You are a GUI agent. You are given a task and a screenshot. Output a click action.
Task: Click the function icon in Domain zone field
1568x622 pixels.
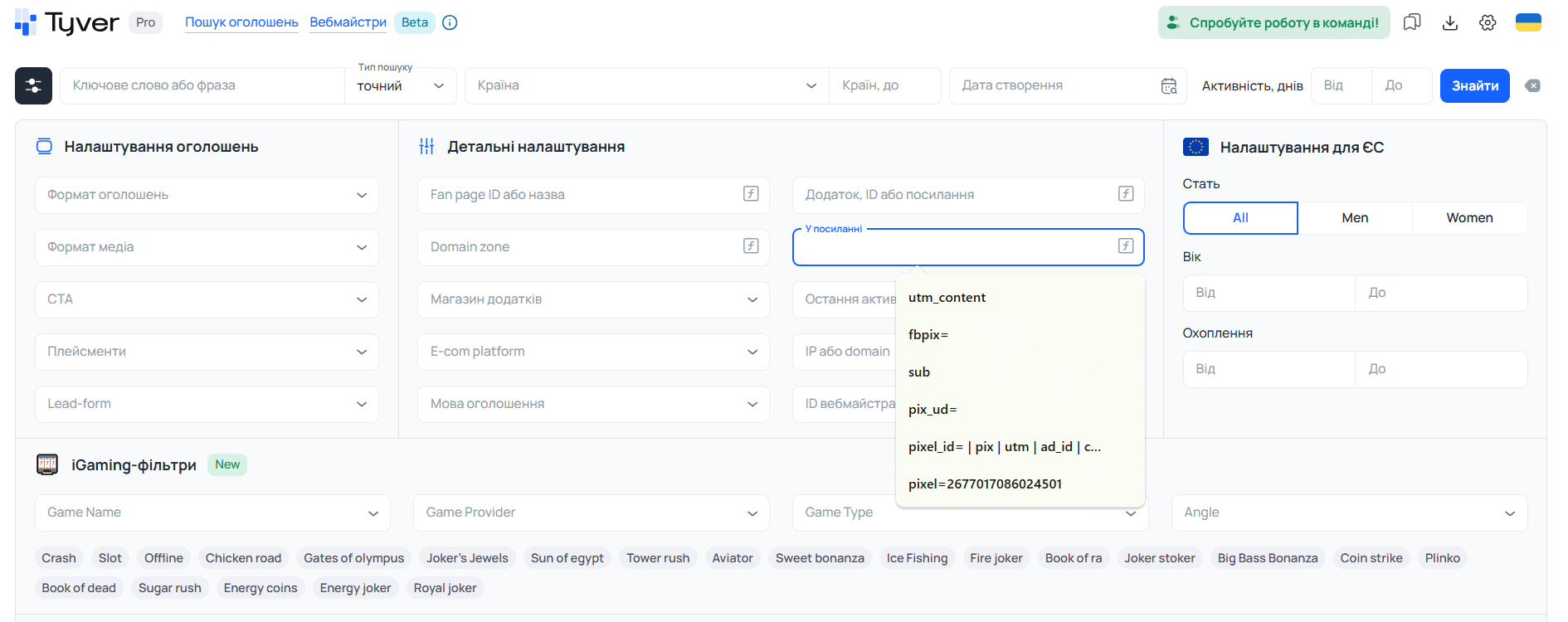click(751, 245)
